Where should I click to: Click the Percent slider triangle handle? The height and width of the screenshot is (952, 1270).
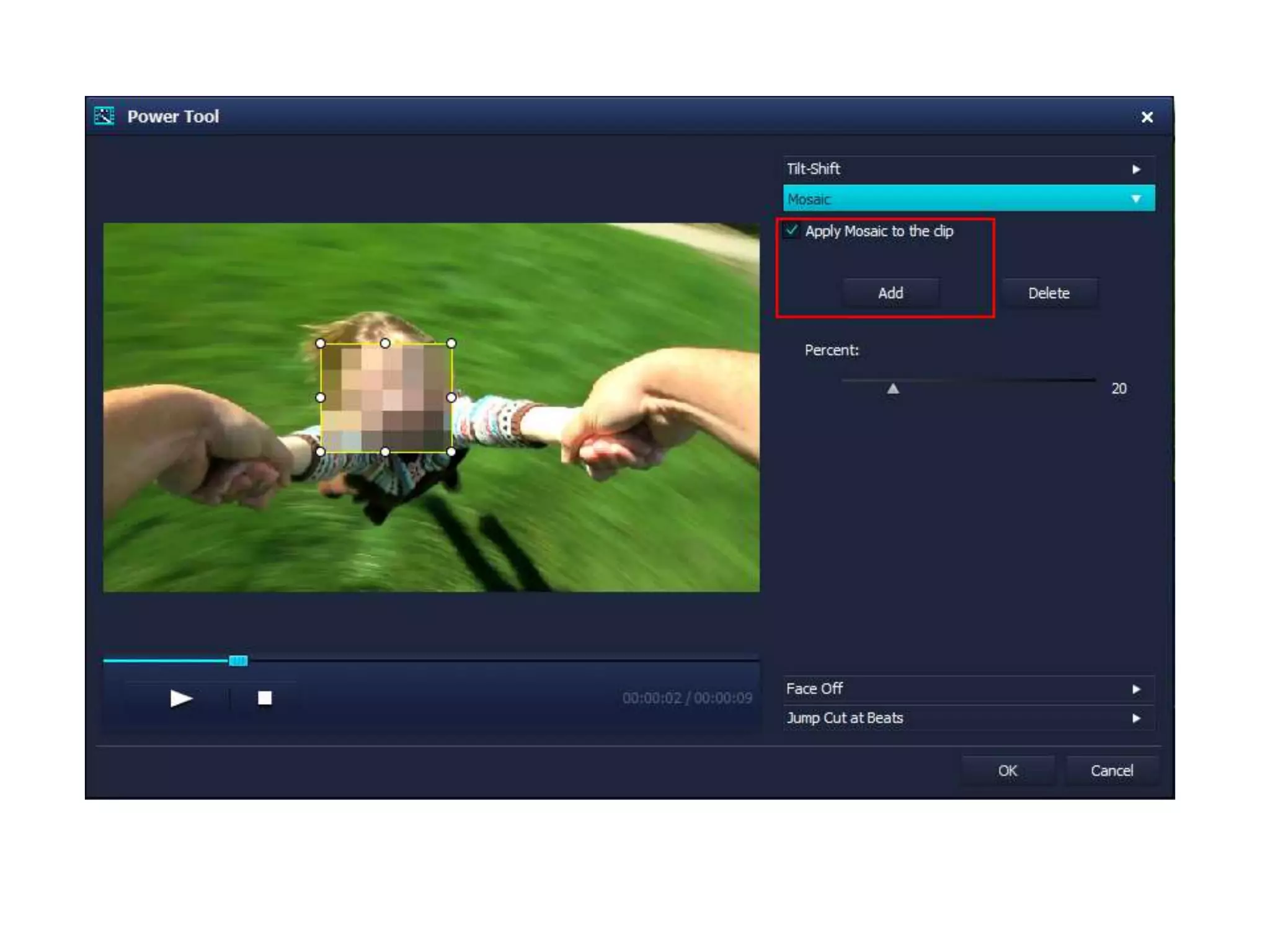pos(893,389)
